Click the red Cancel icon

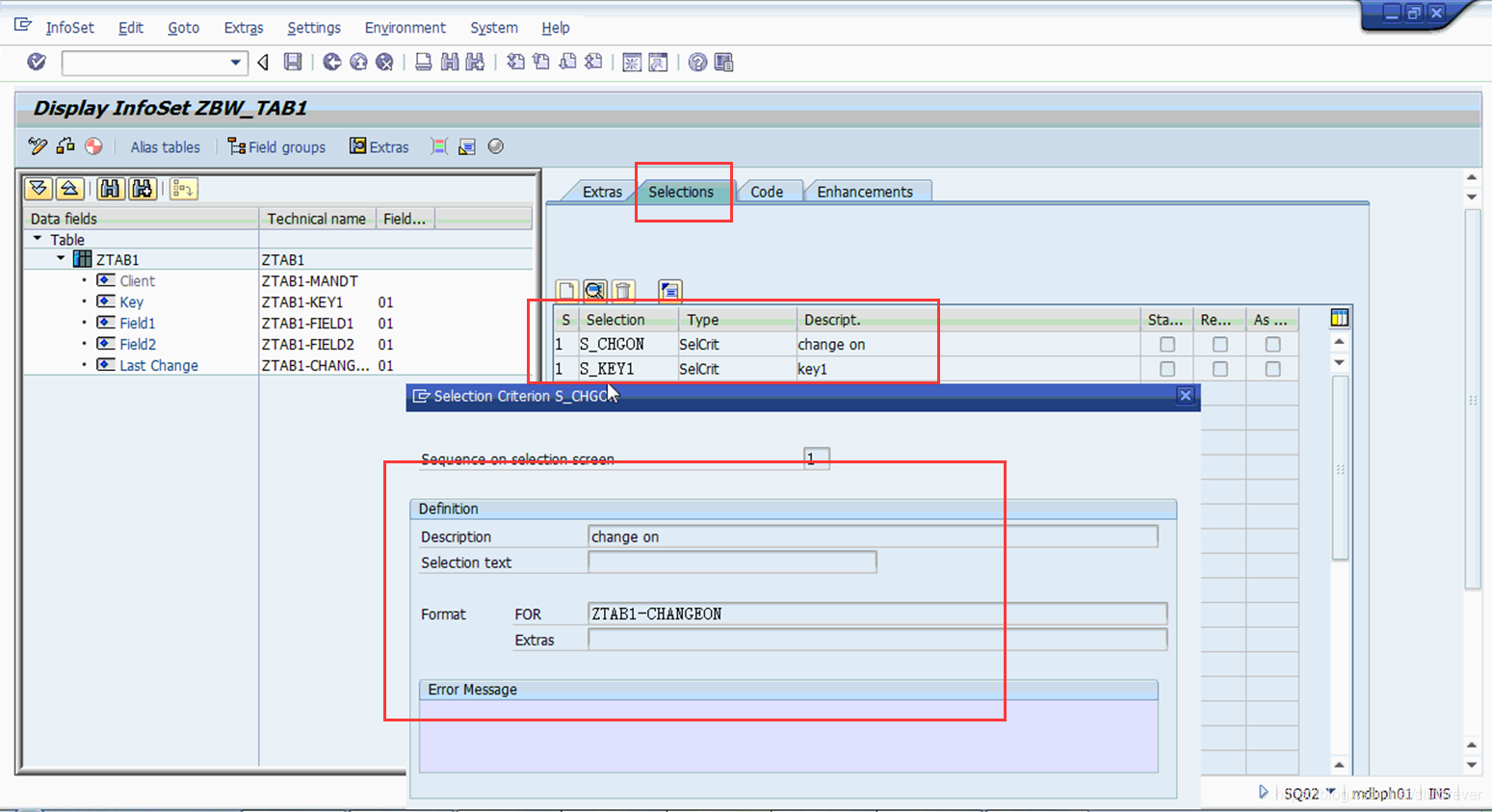(x=384, y=63)
